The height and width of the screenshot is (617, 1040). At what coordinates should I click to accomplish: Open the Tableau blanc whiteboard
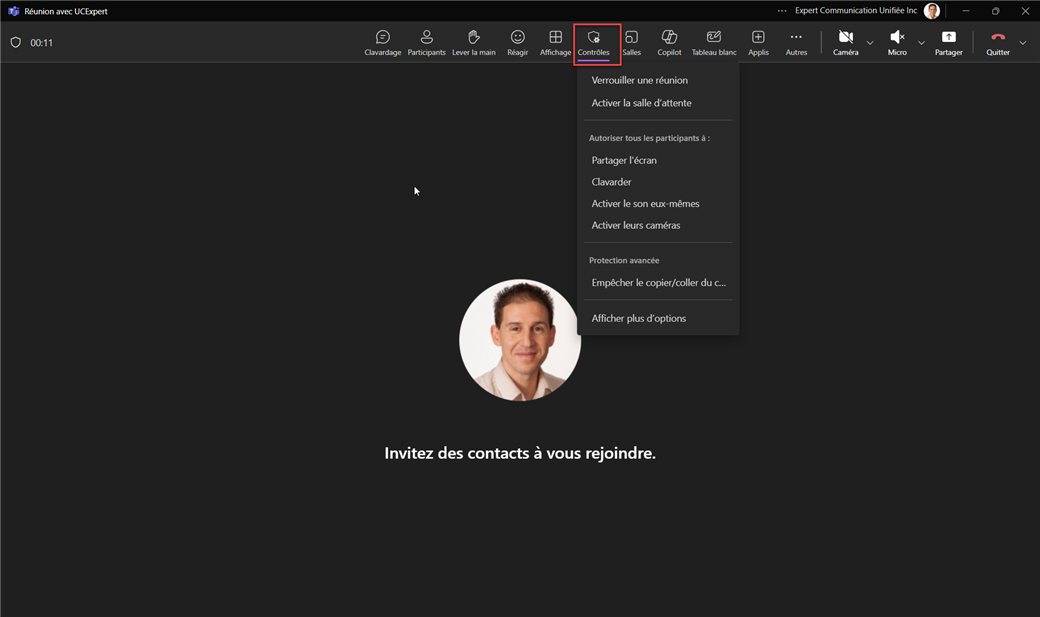713,42
